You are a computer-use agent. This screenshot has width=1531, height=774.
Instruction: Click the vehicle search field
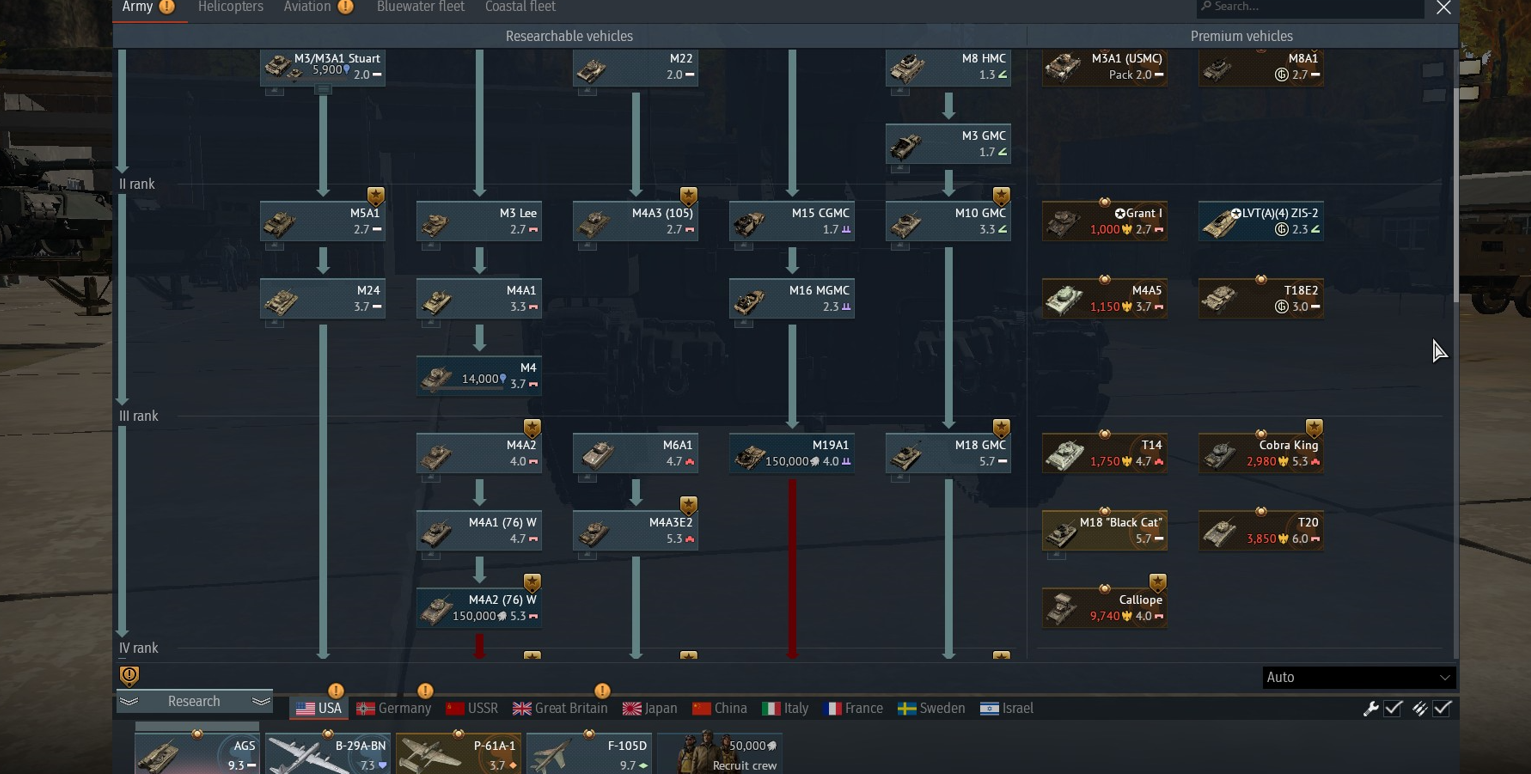[1310, 7]
